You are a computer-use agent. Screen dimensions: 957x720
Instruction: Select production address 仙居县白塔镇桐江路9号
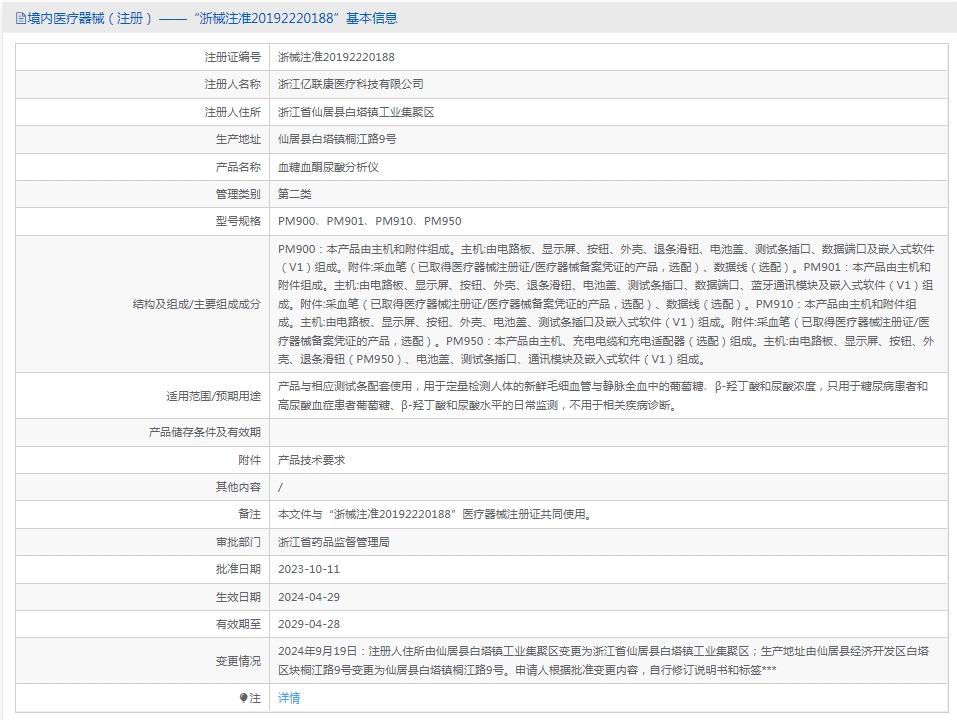pyautogui.click(x=337, y=139)
